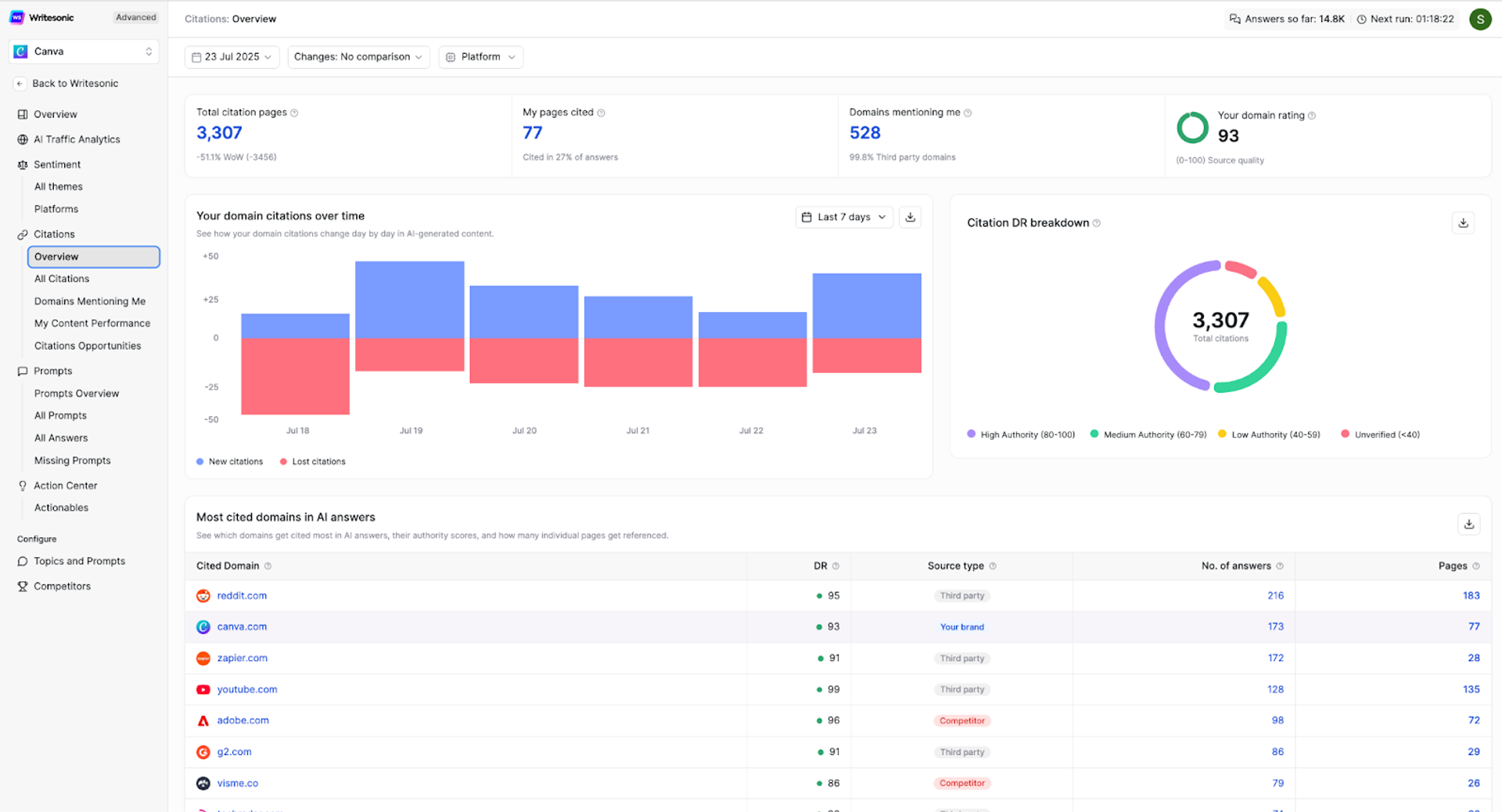This screenshot has height=812, width=1502.
Task: Click info icon beside Pages column header
Action: point(1476,566)
